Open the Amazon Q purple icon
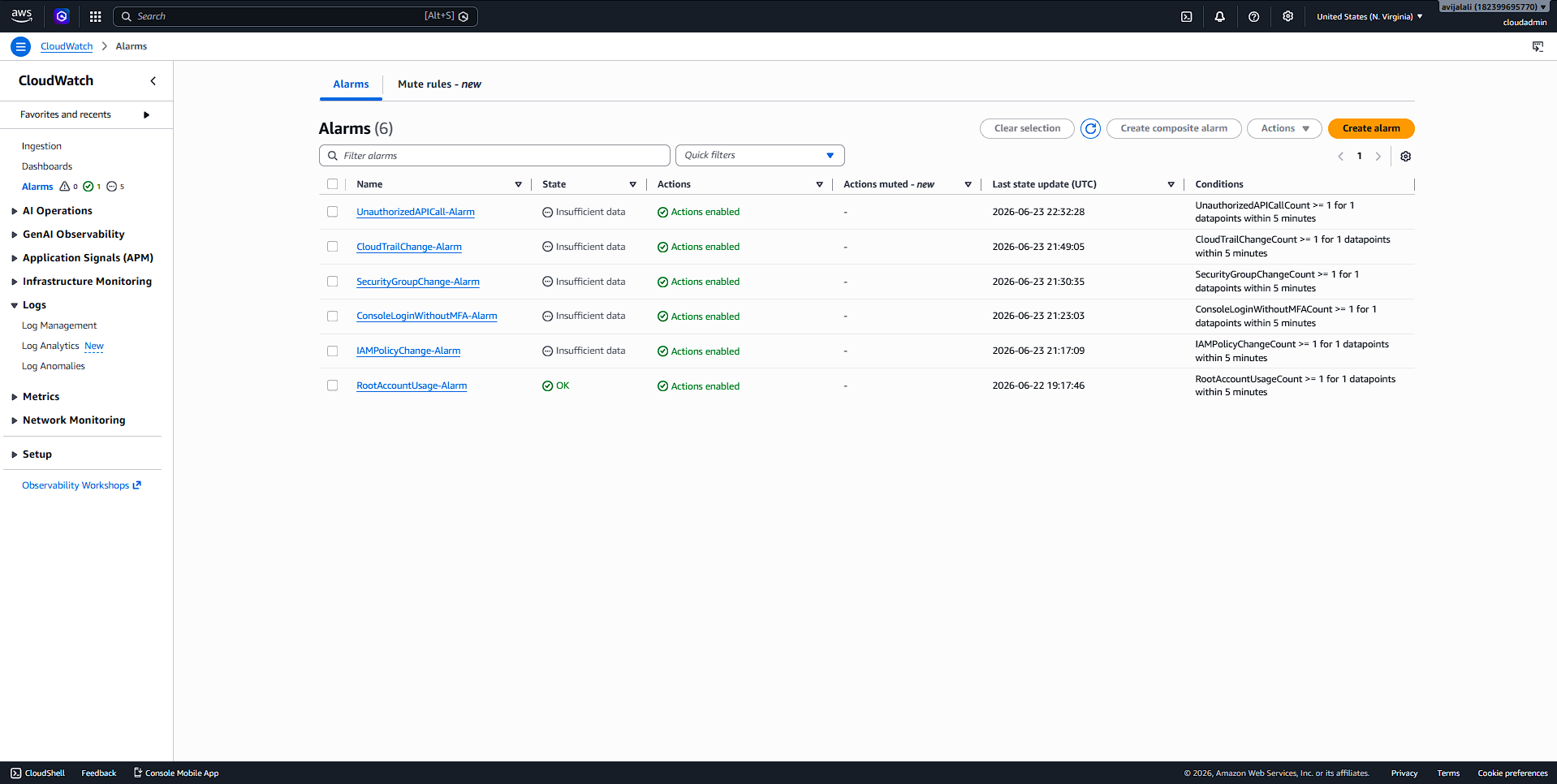This screenshot has height=784, width=1557. click(x=62, y=16)
